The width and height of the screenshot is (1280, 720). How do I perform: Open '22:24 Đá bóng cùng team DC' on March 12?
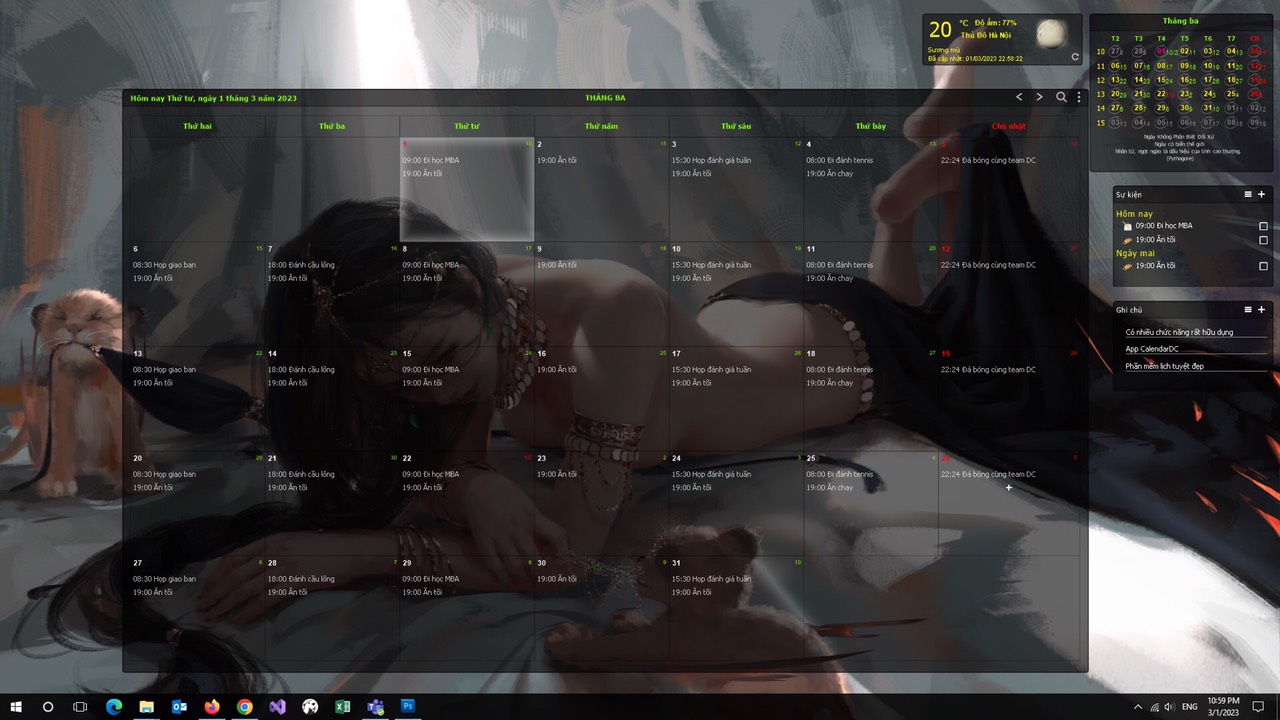point(988,265)
